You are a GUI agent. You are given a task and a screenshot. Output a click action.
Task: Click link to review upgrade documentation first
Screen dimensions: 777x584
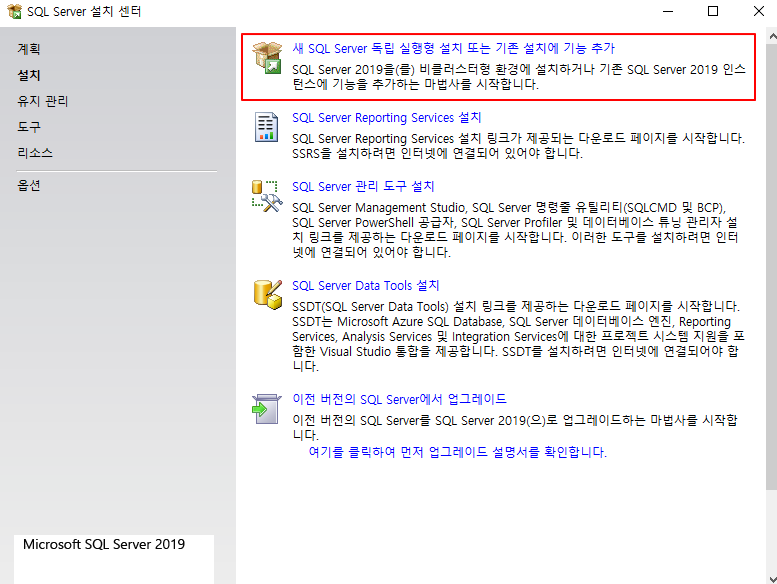coord(457,452)
